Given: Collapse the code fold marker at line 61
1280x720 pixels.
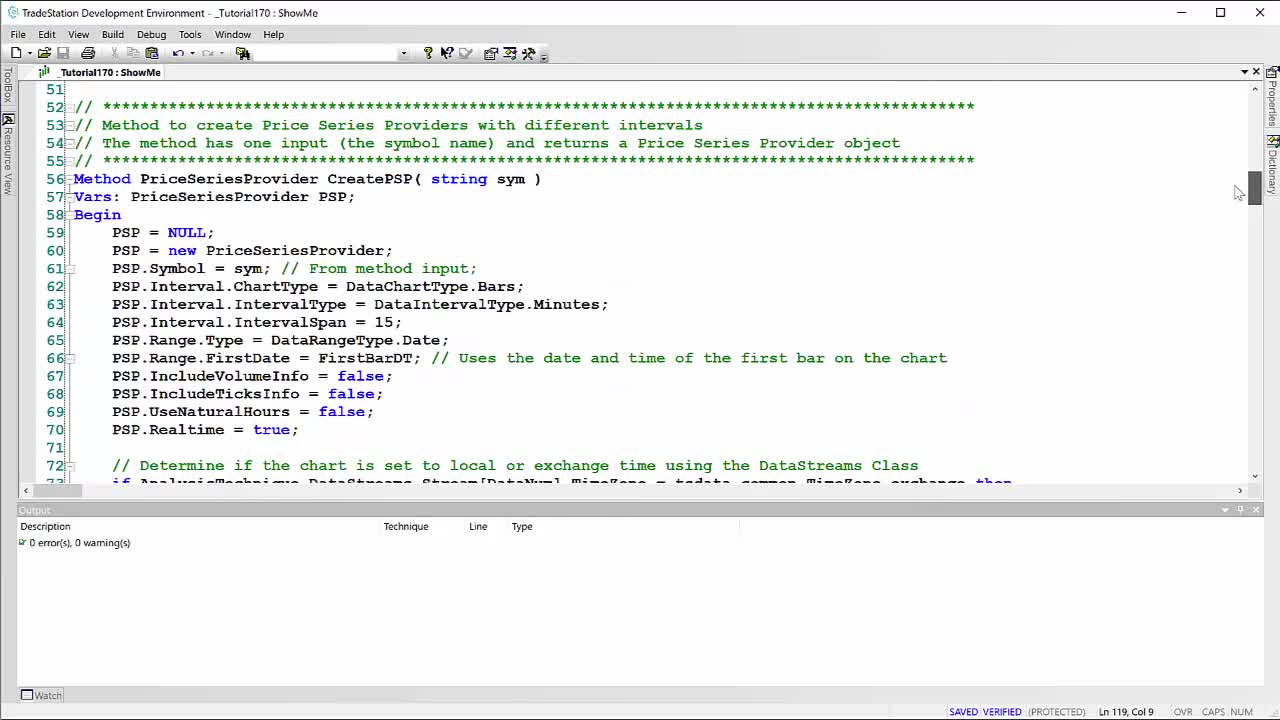Looking at the screenshot, I should (x=70, y=269).
